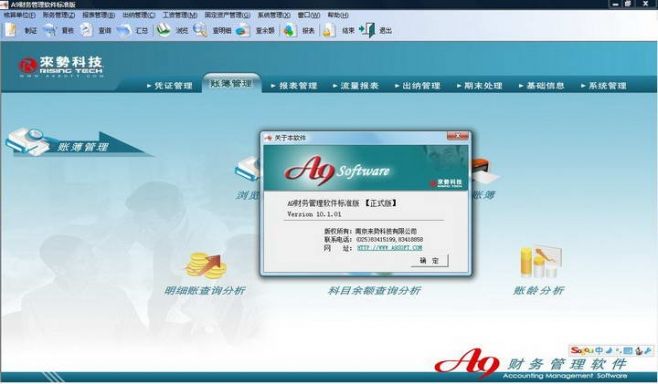
Task: Open the 报表 reports toolbar icon
Action: tap(290, 30)
